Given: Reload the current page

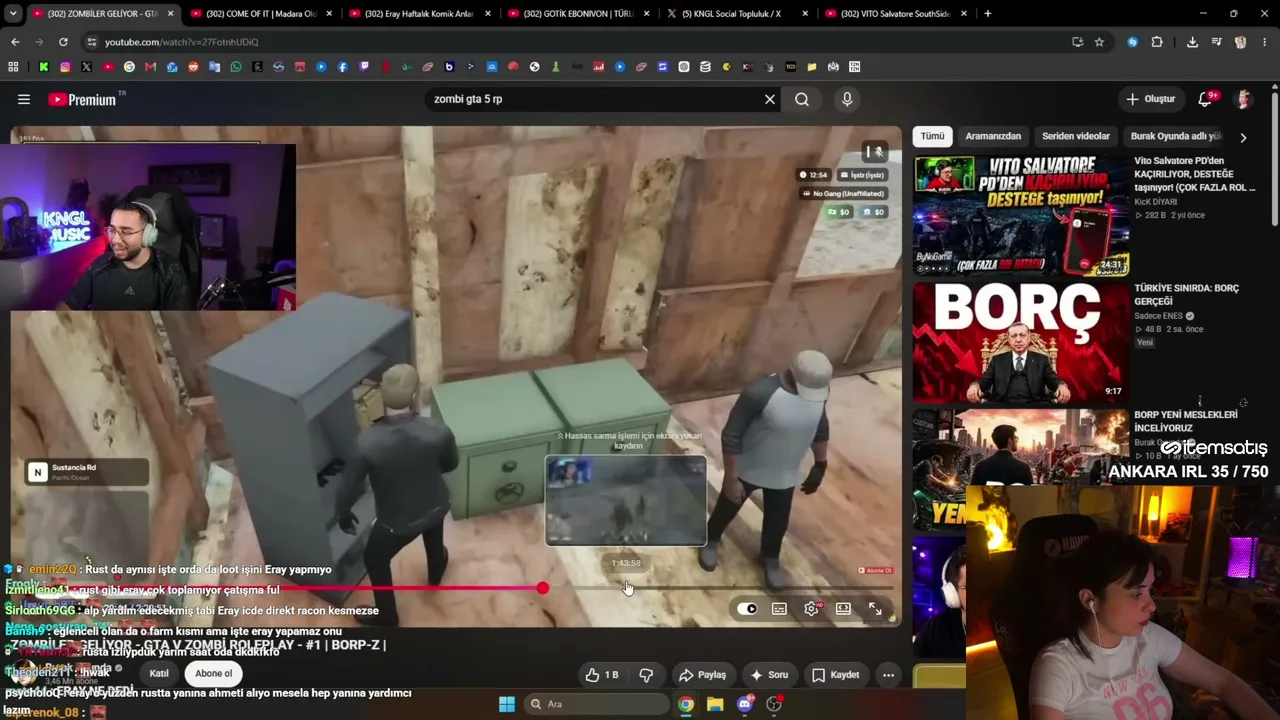Looking at the screenshot, I should (x=63, y=42).
